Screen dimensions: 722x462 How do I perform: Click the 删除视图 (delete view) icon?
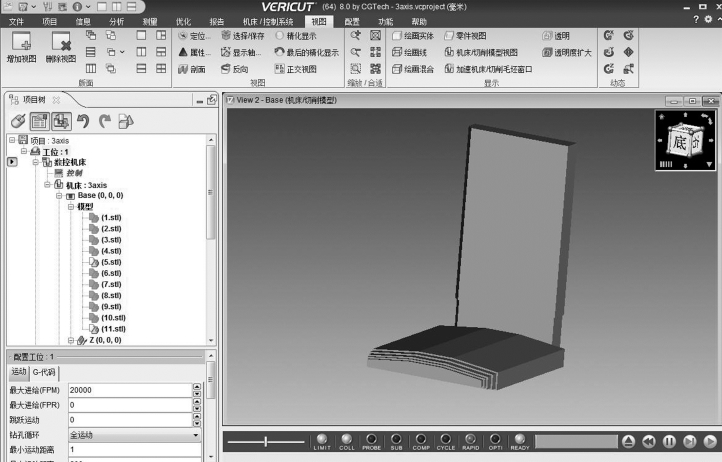point(61,43)
